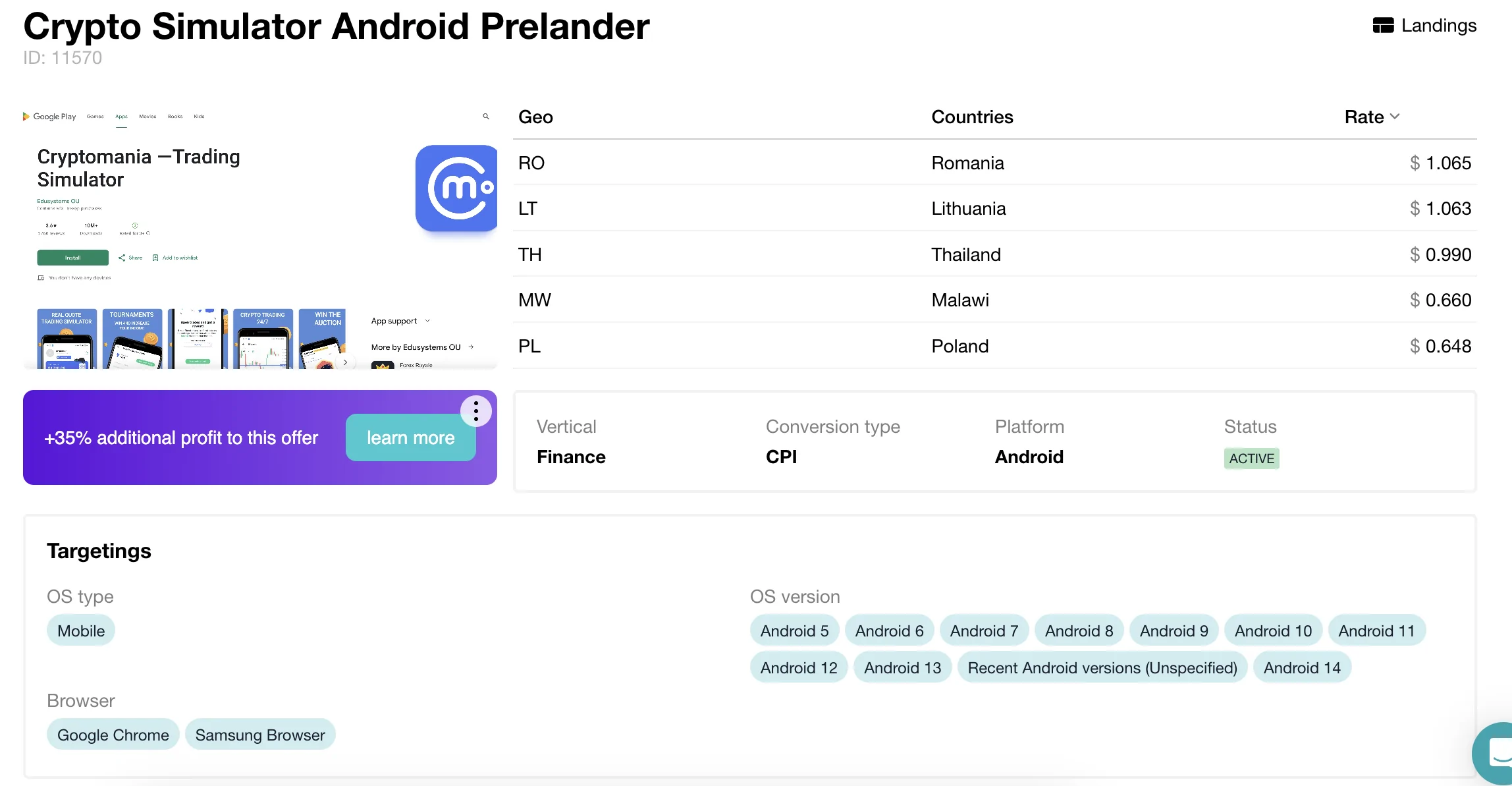Open the Landings section icon
Image resolution: width=1512 pixels, height=786 pixels.
pos(1383,26)
